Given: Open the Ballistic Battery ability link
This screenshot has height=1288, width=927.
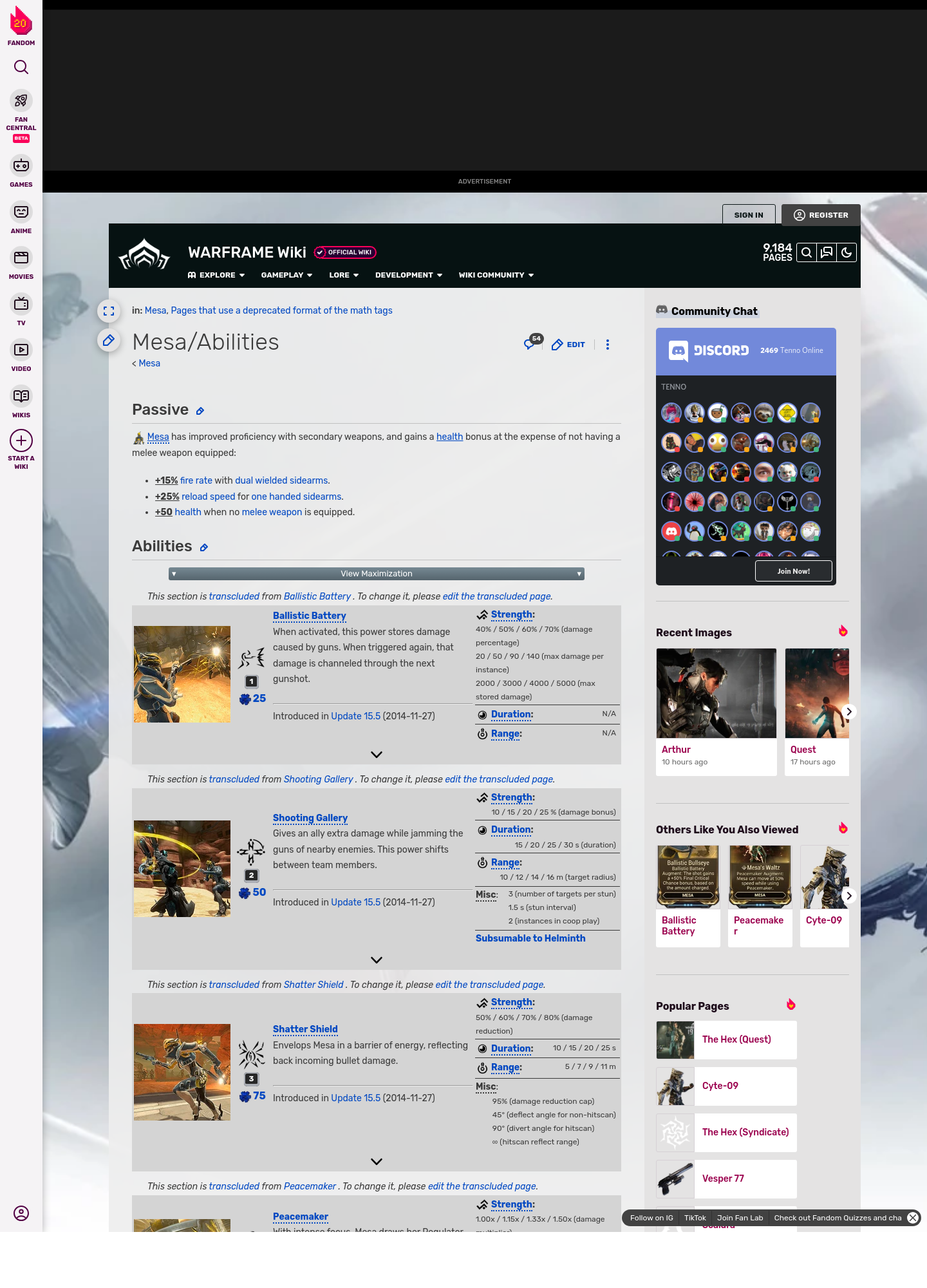Looking at the screenshot, I should 310,616.
